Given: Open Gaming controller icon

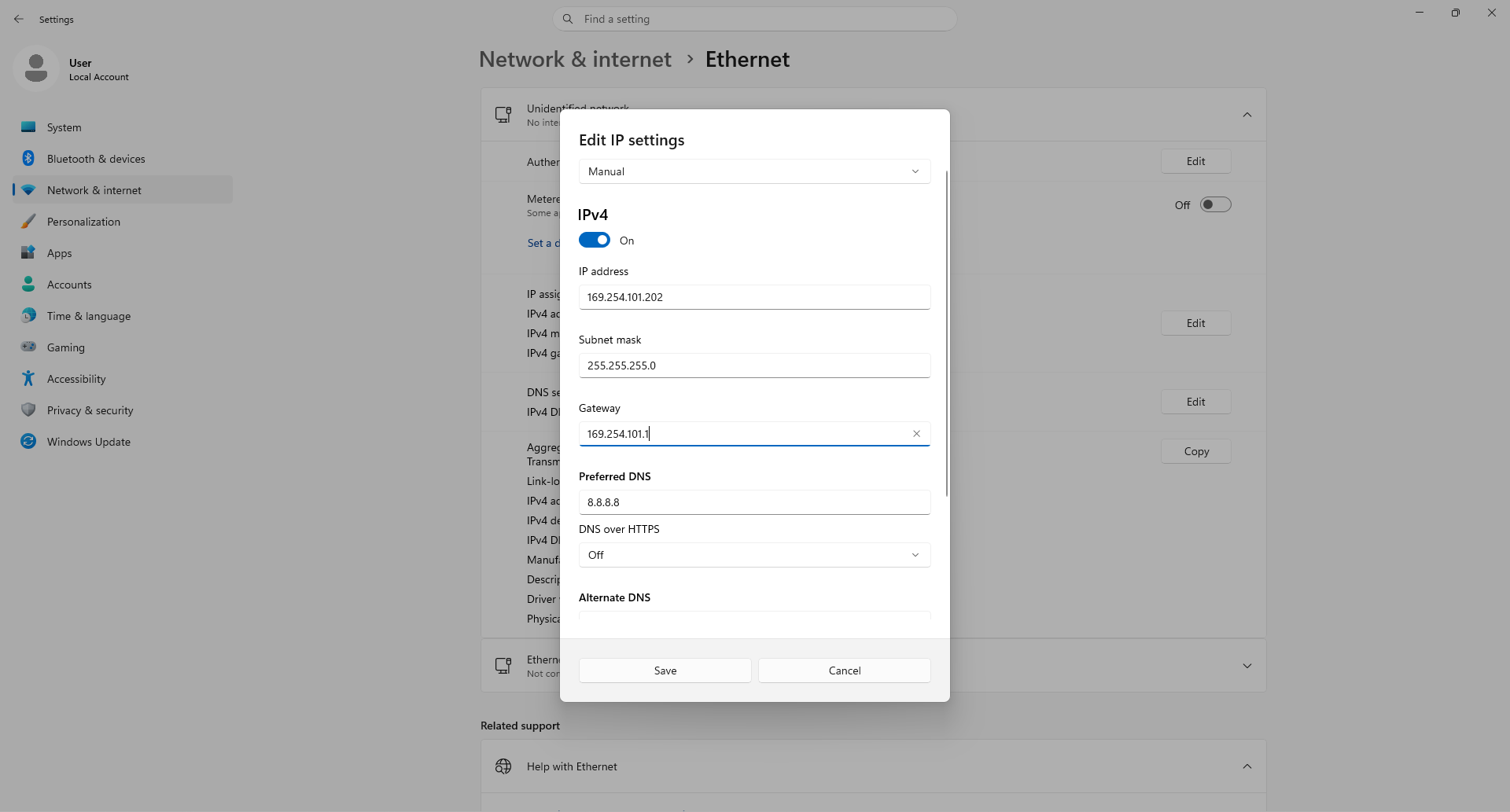Looking at the screenshot, I should pyautogui.click(x=28, y=347).
